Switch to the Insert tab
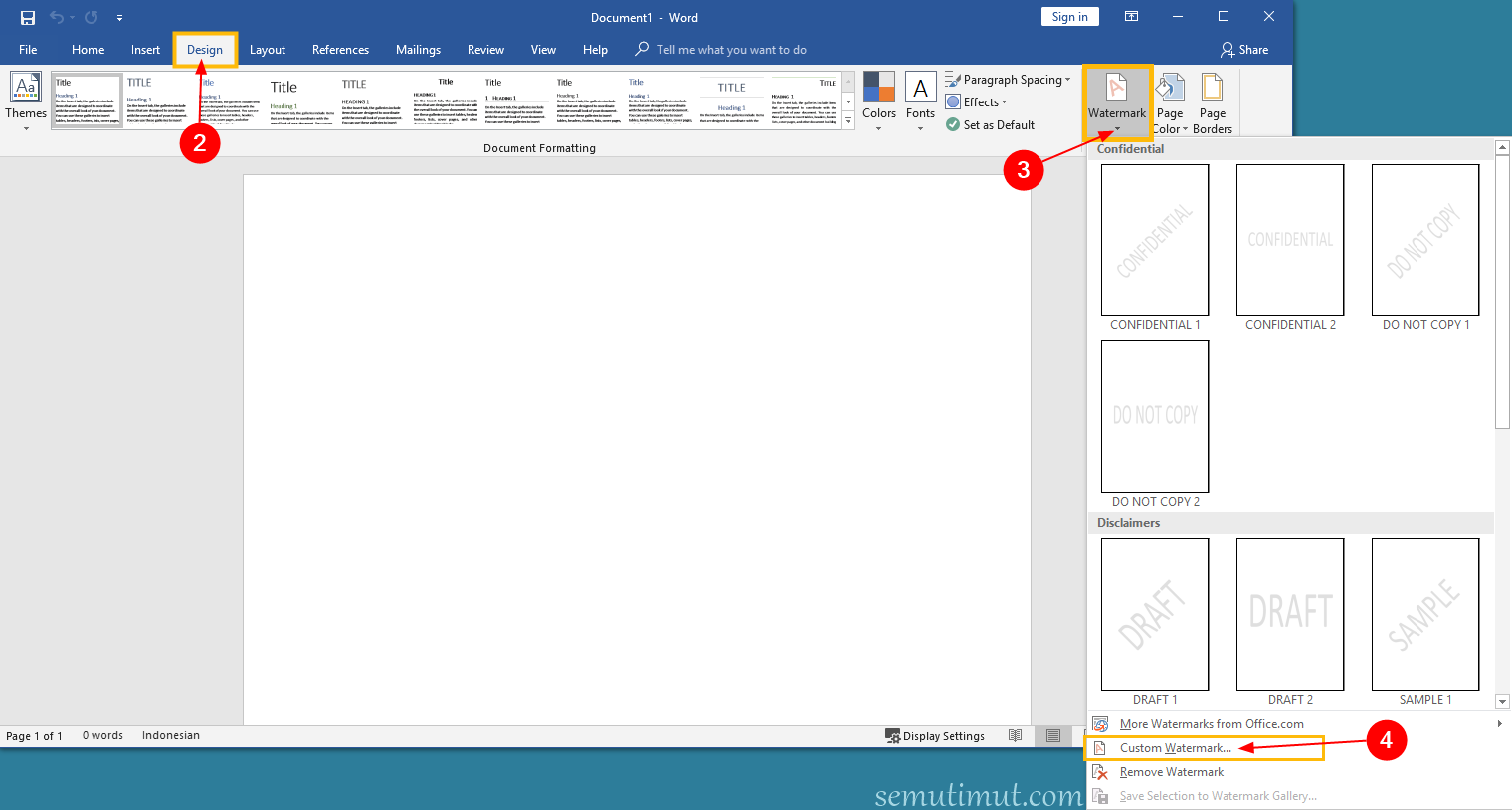This screenshot has height=810, width=1512. click(145, 50)
